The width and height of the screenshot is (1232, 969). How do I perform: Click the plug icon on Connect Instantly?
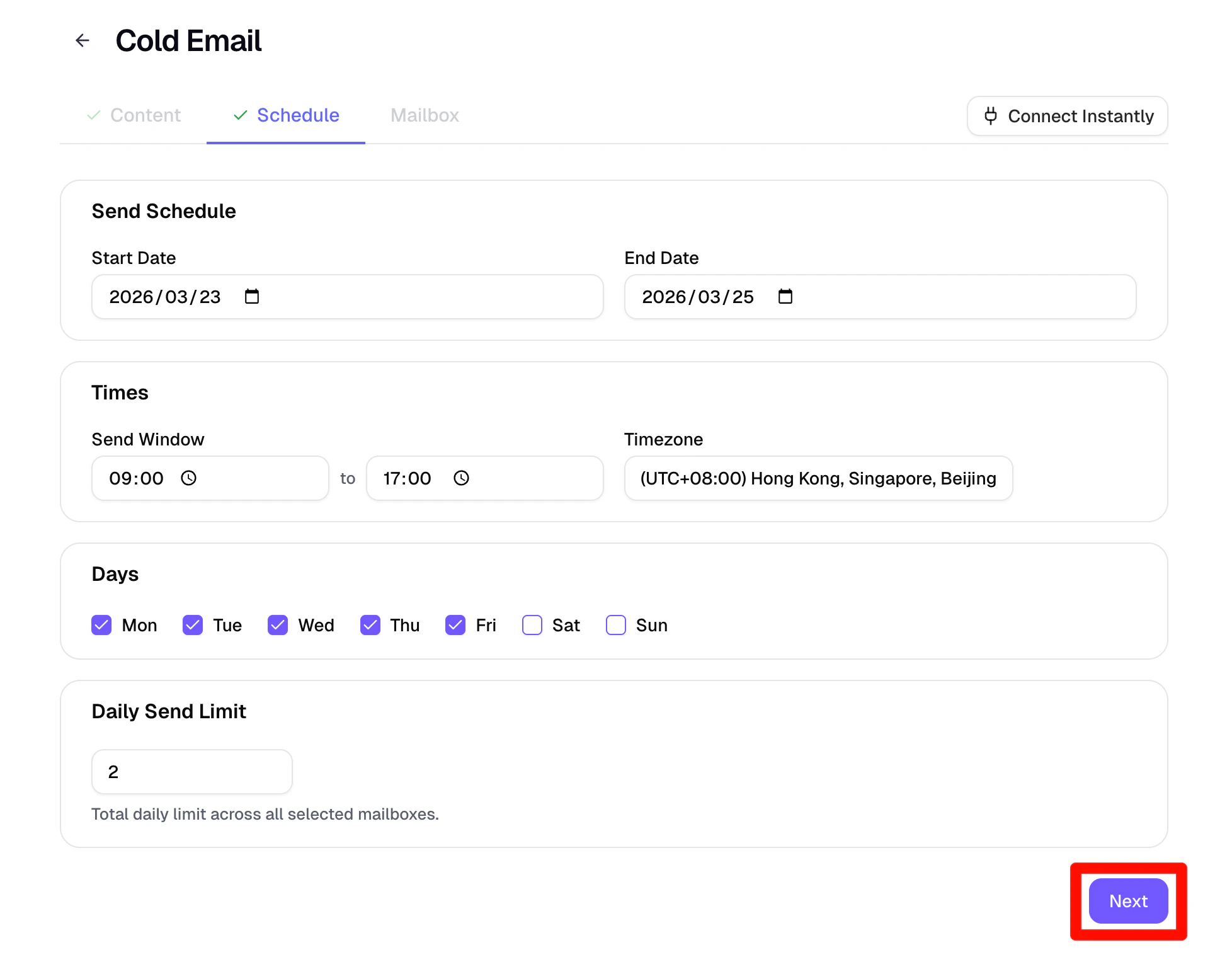pyautogui.click(x=991, y=116)
